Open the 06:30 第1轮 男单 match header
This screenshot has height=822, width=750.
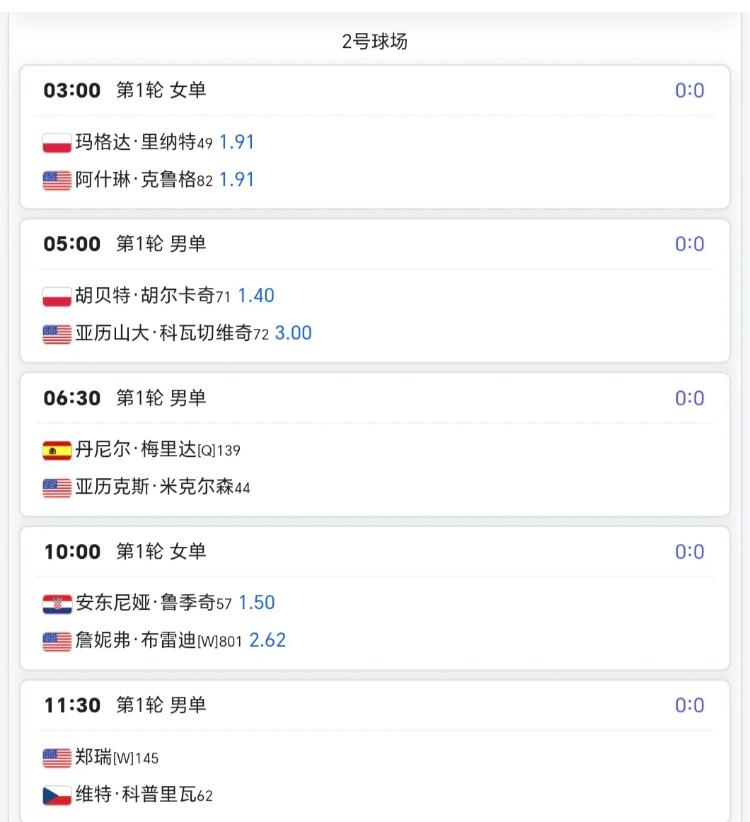[x=125, y=398]
